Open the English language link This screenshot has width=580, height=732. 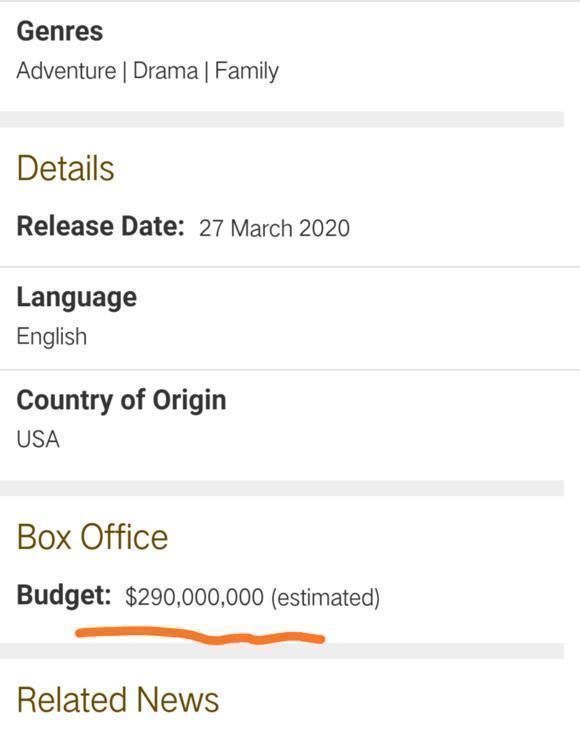[x=52, y=337]
